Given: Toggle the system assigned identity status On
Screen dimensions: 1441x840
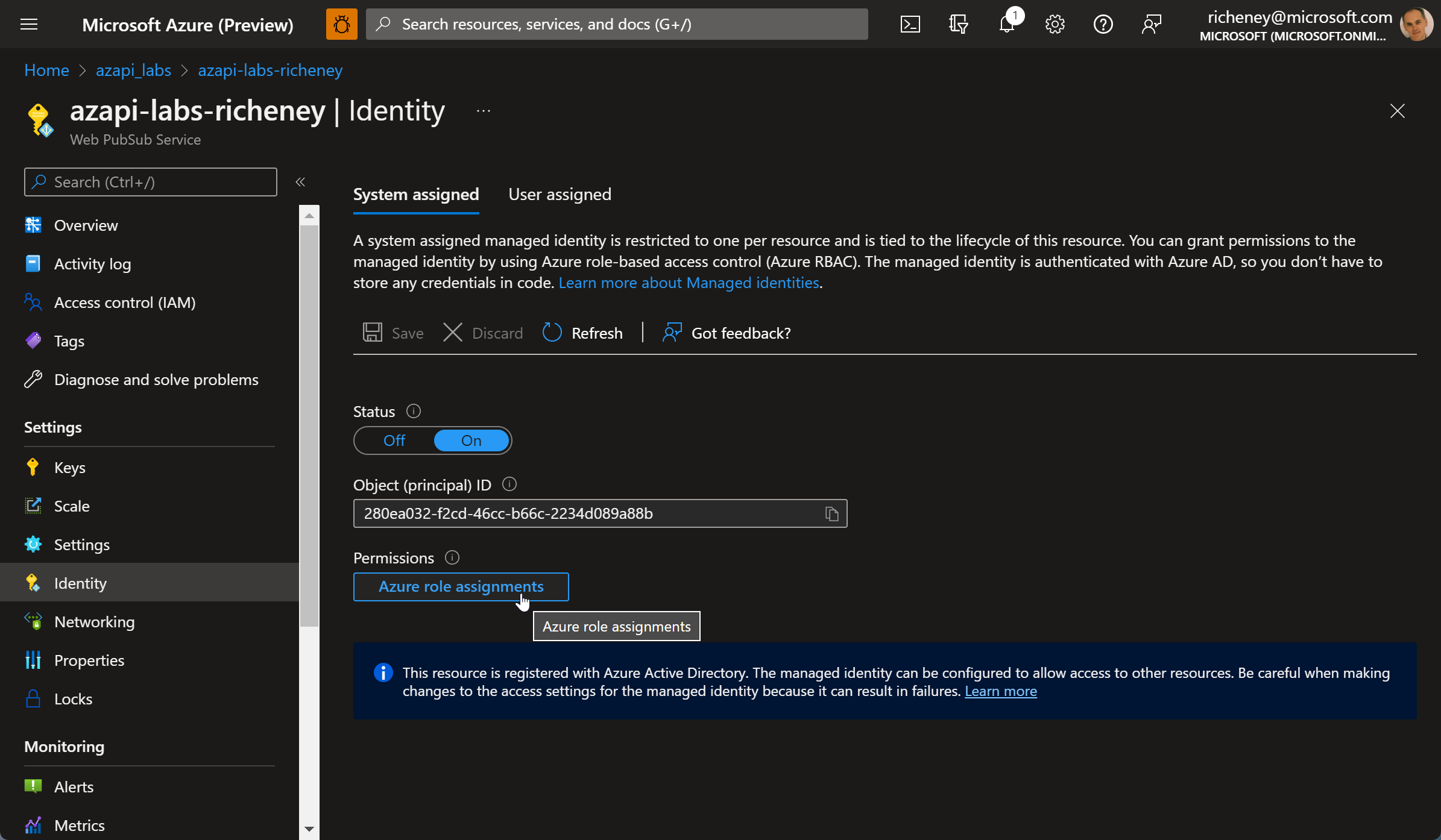Looking at the screenshot, I should click(471, 440).
